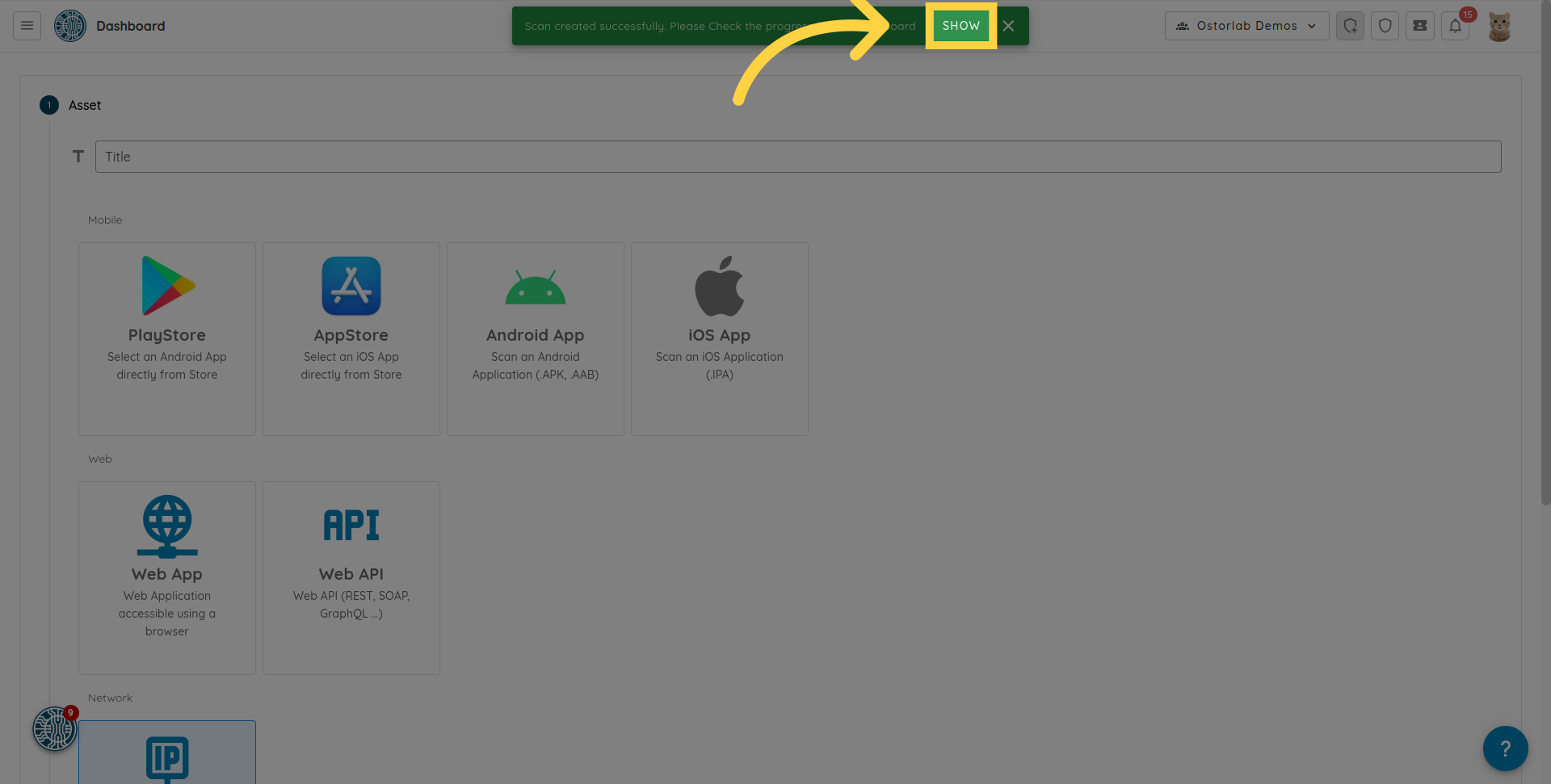Select the IP network asset card
This screenshot has height=784, width=1551.
pyautogui.click(x=167, y=755)
